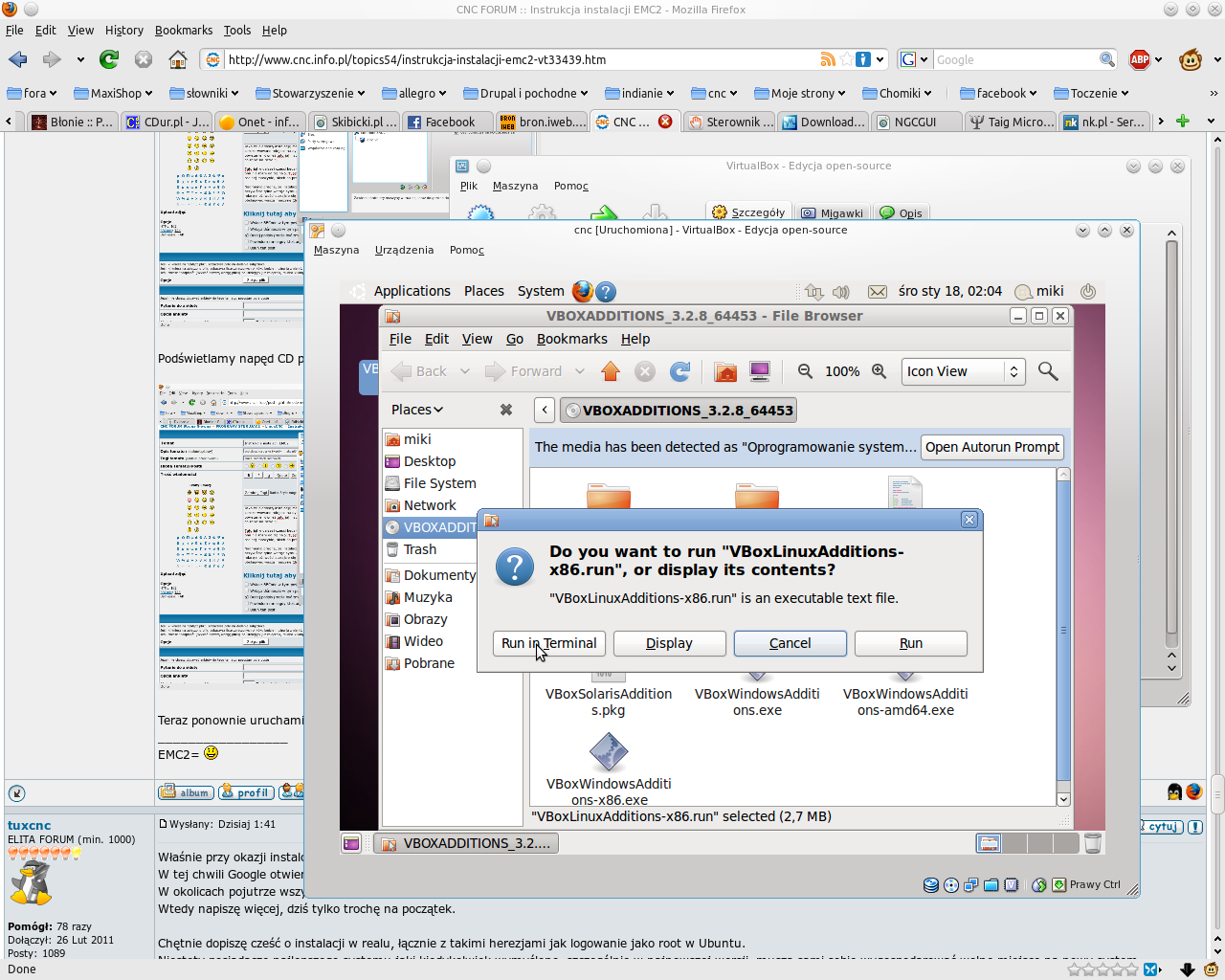Click the Szczegóły tab in VirtualBox manager
Viewport: 1225px width, 980px height.
point(749,212)
